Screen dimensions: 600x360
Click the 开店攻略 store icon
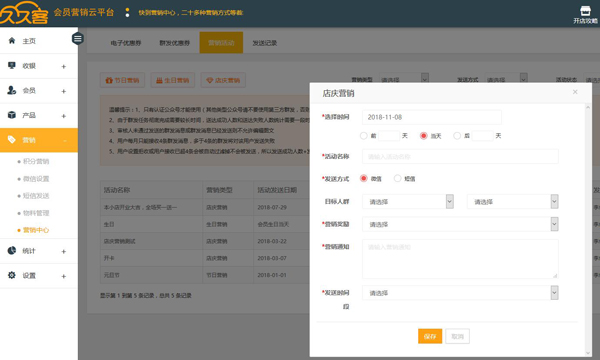pyautogui.click(x=585, y=11)
